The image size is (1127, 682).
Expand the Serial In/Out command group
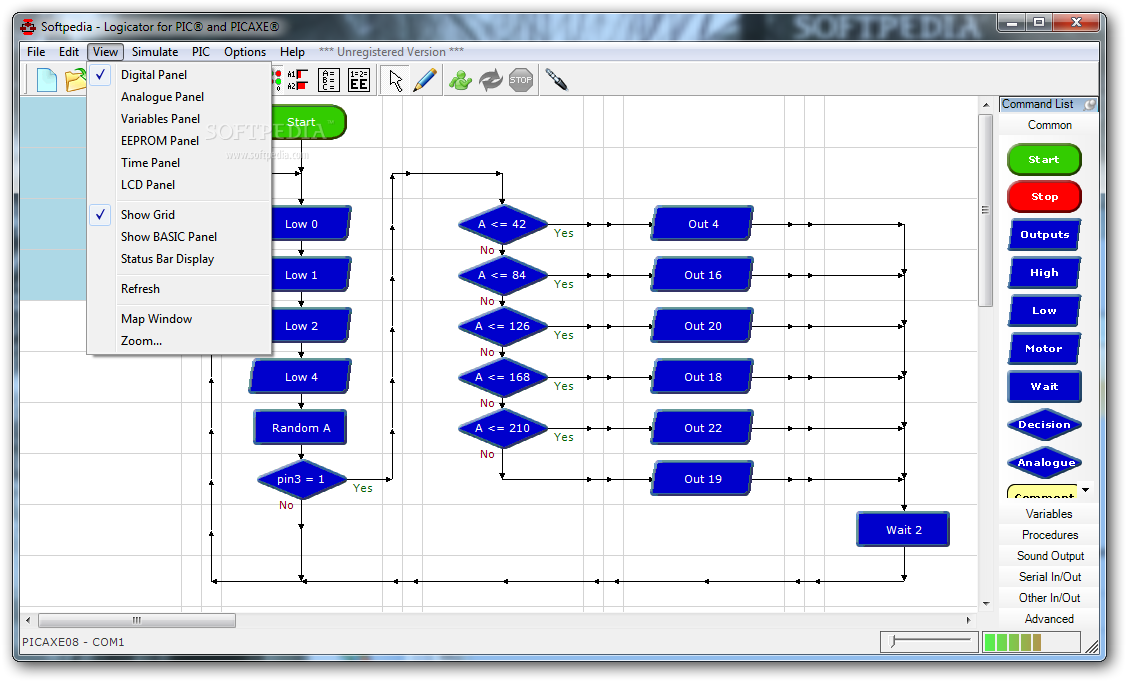point(1049,576)
